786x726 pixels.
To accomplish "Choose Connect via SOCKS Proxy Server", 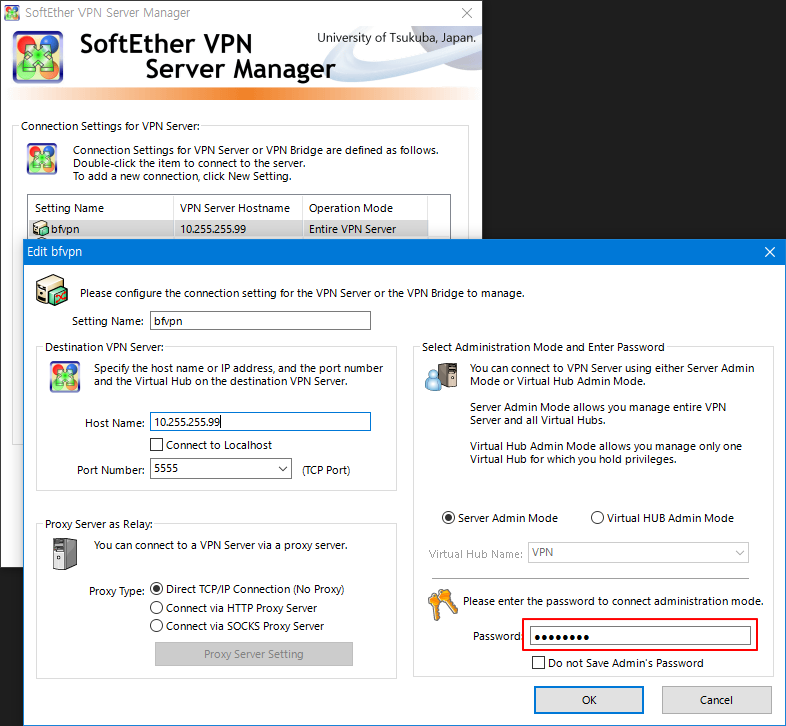I will 157,626.
